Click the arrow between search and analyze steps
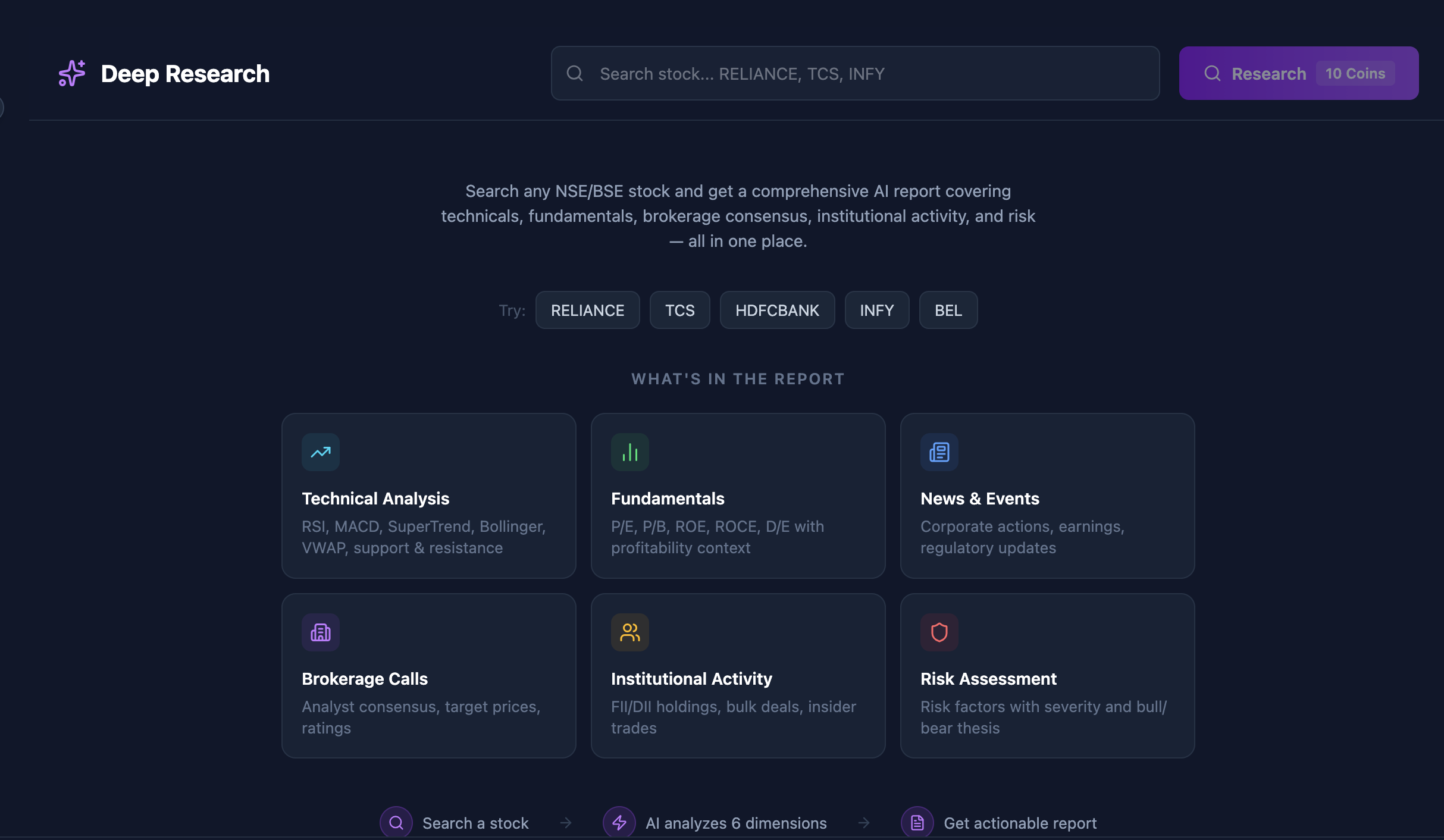The width and height of the screenshot is (1444, 840). pyautogui.click(x=564, y=823)
